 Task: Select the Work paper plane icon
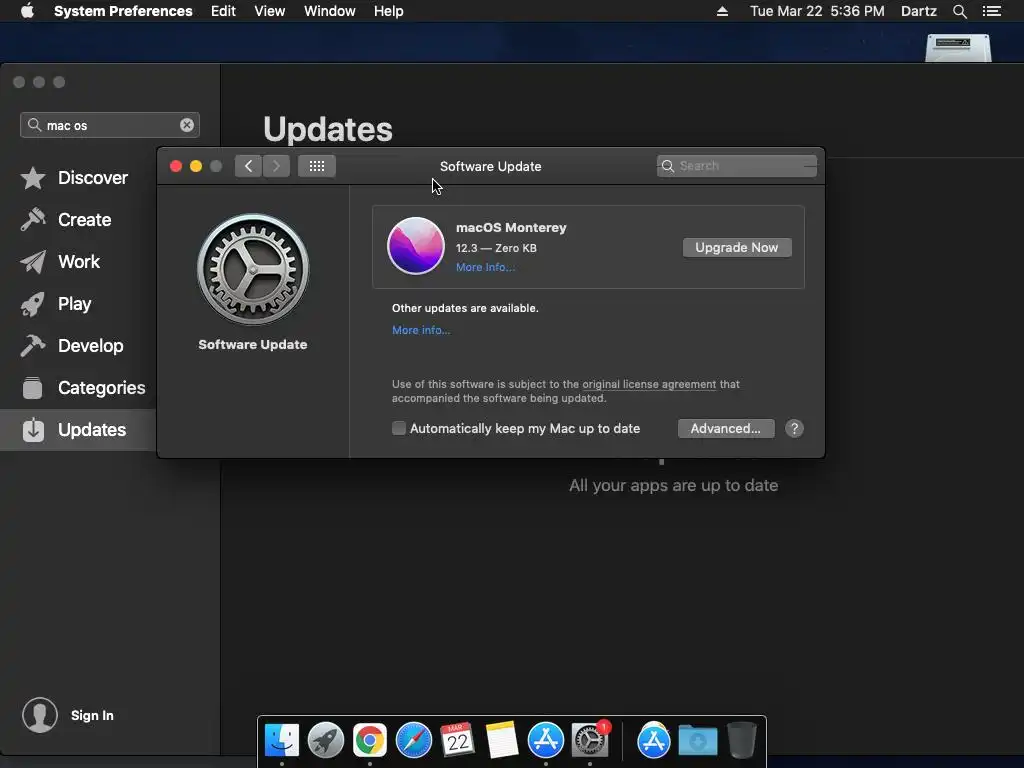[x=33, y=262]
